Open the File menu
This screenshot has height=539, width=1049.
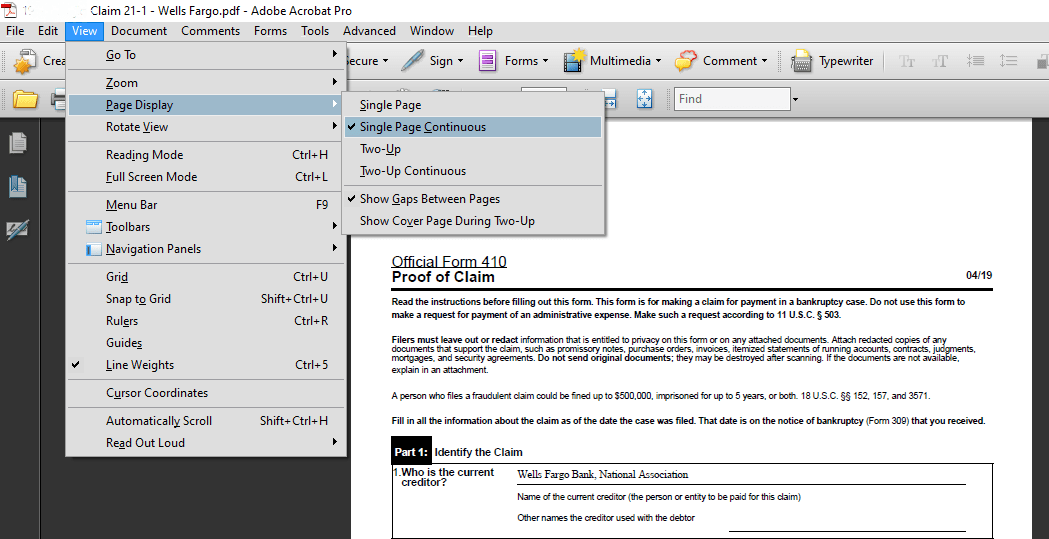(15, 31)
